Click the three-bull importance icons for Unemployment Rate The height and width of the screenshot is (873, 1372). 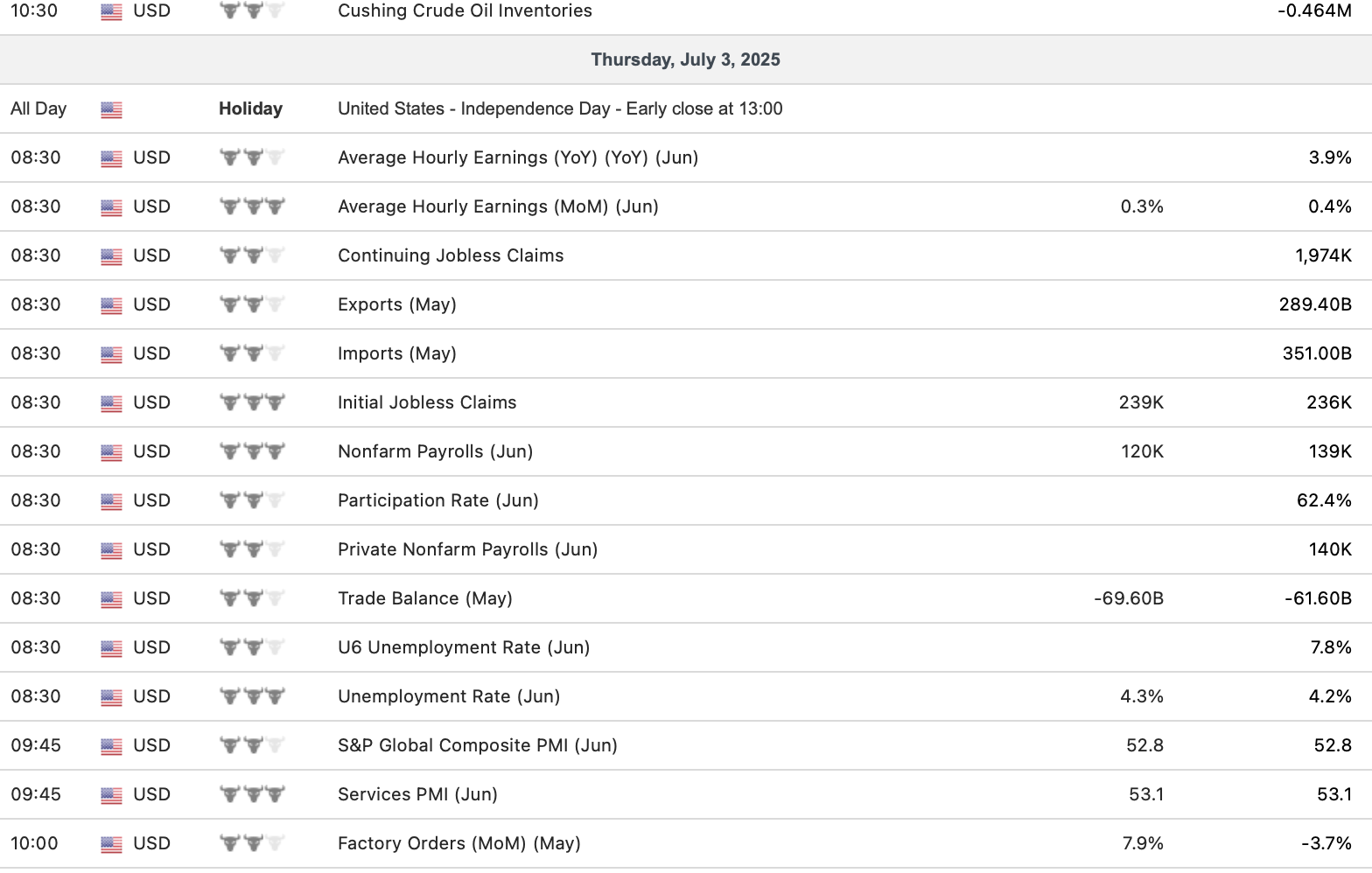point(252,696)
